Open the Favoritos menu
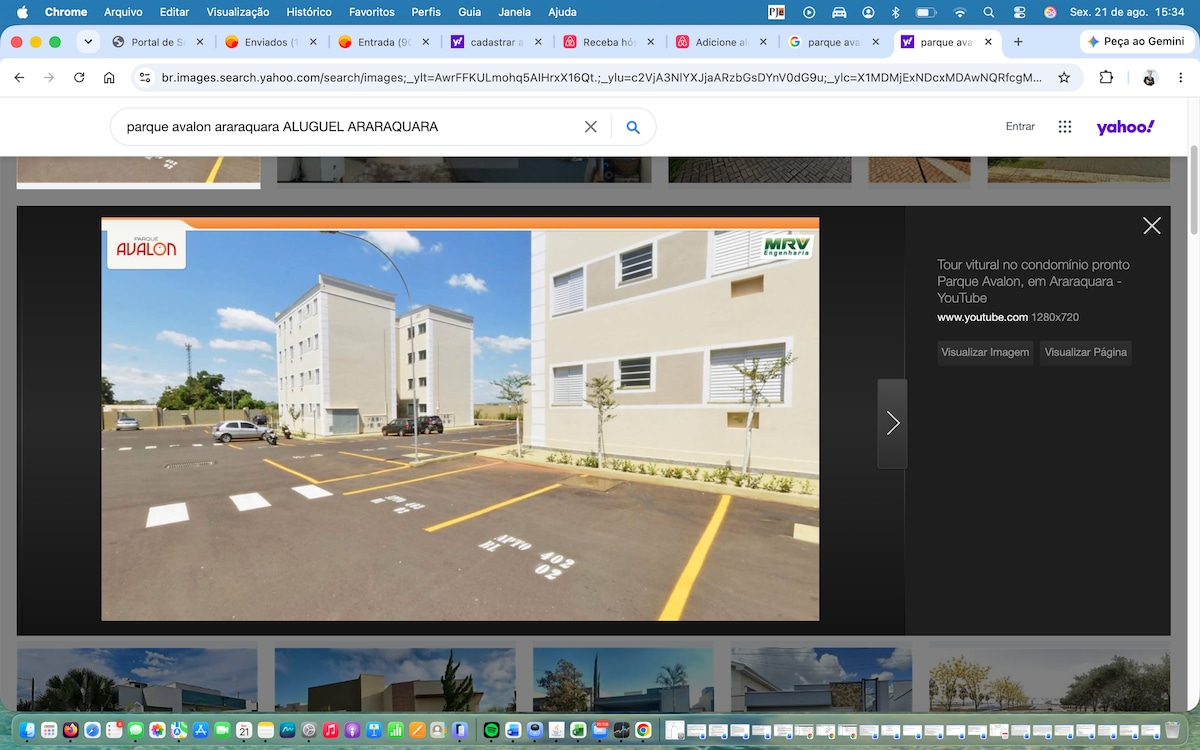 371,12
